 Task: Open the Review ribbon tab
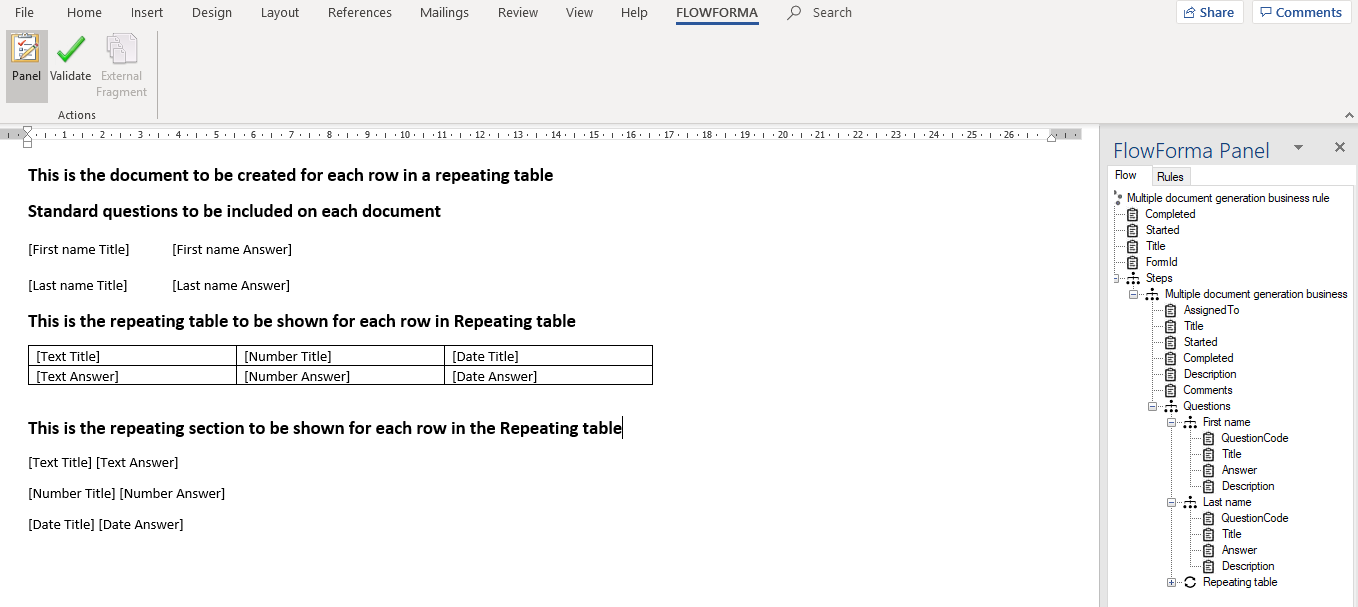click(x=518, y=13)
